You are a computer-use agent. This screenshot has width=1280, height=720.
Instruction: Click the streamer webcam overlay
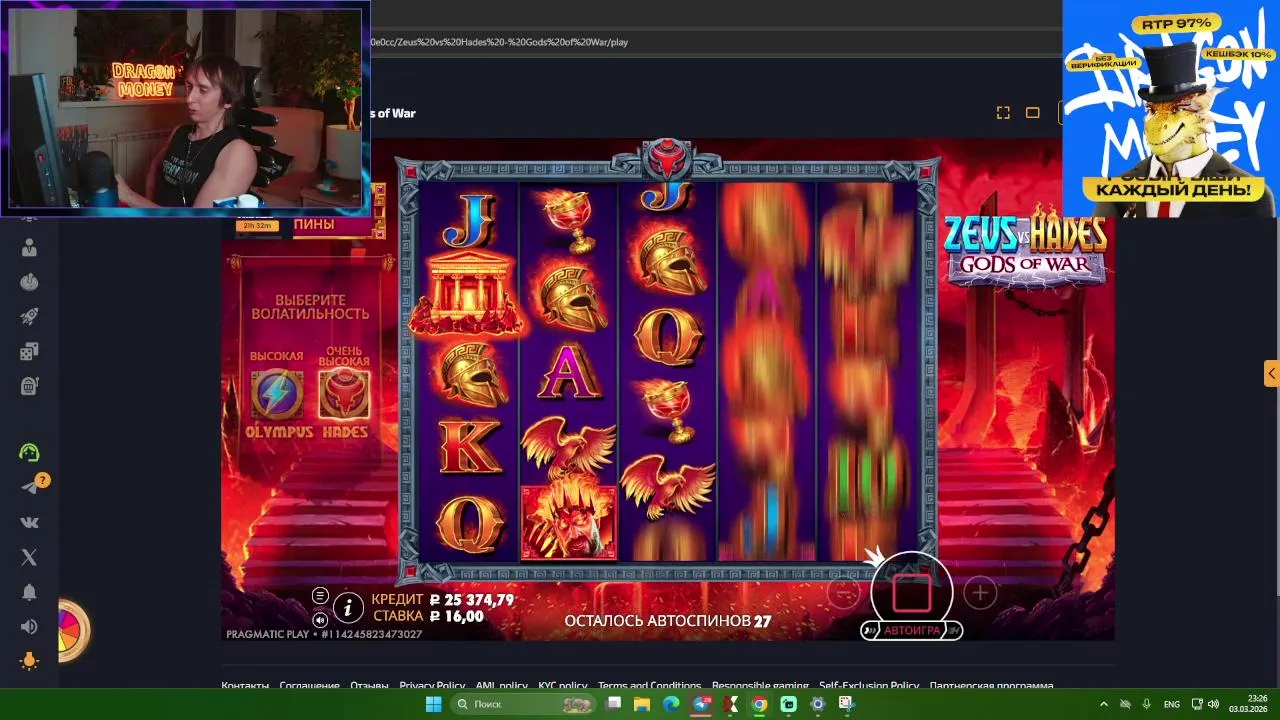point(185,108)
